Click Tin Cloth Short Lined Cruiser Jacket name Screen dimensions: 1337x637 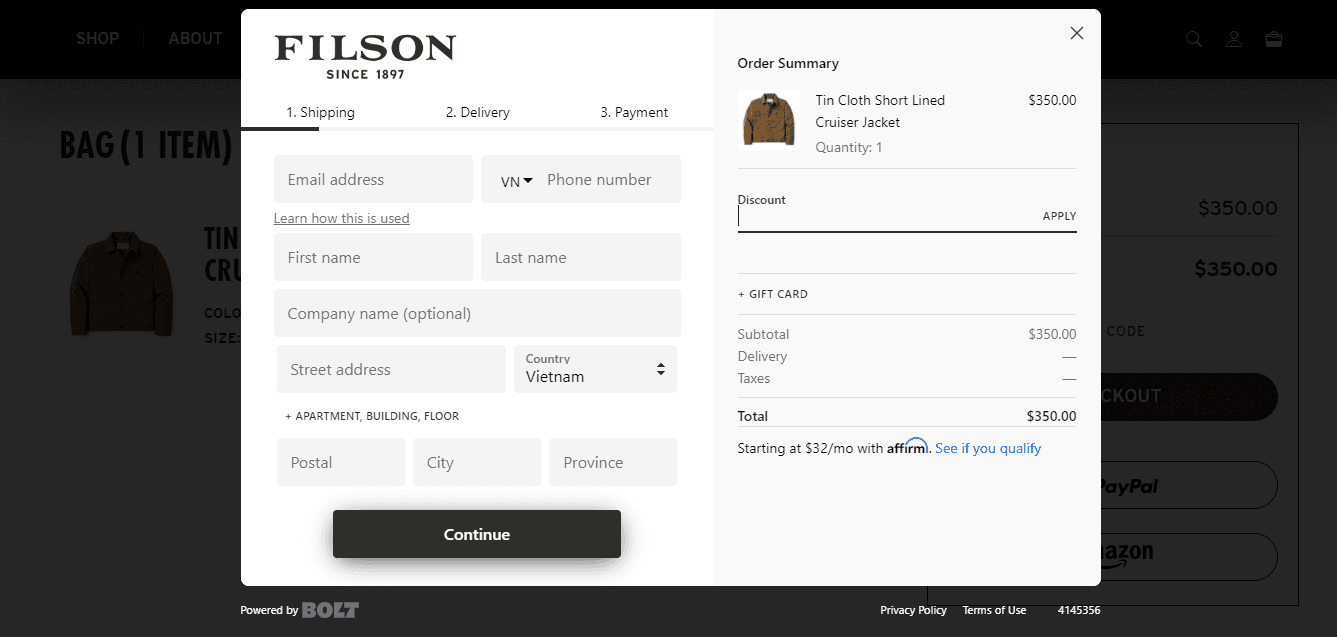(880, 111)
